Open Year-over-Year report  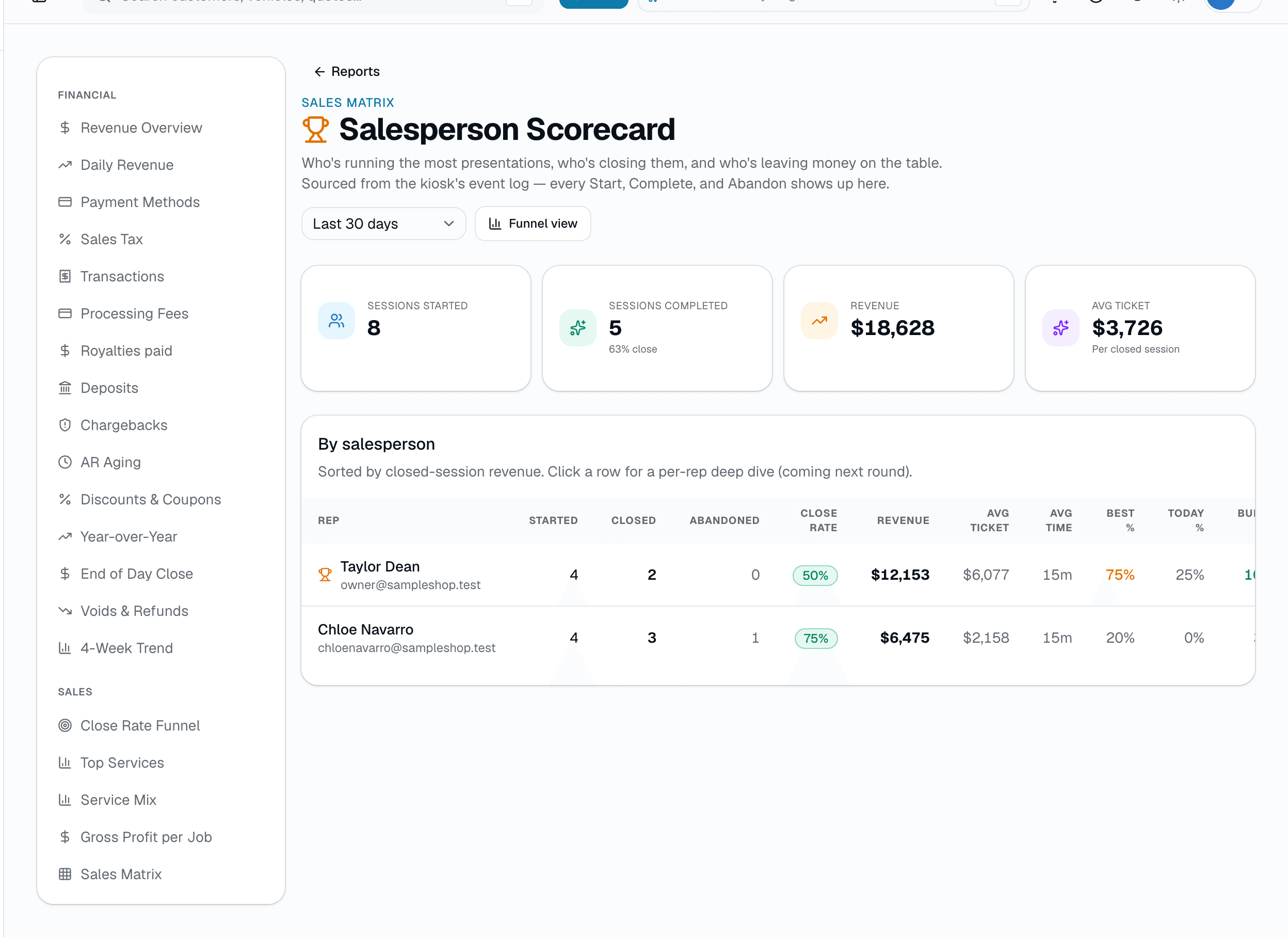(x=128, y=537)
